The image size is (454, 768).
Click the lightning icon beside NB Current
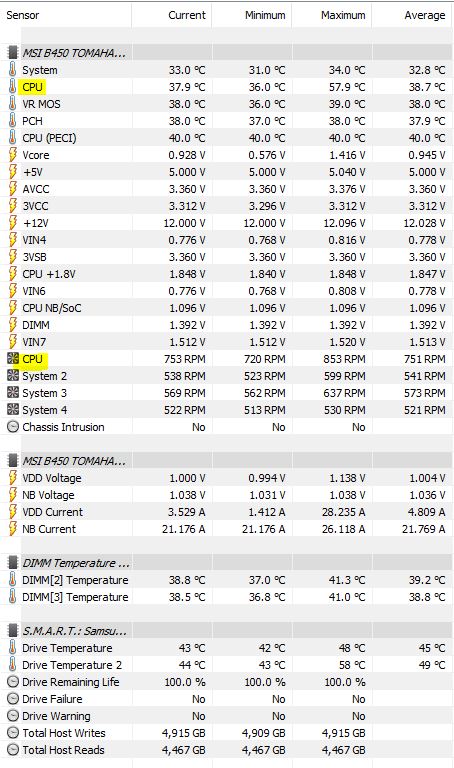(x=13, y=529)
